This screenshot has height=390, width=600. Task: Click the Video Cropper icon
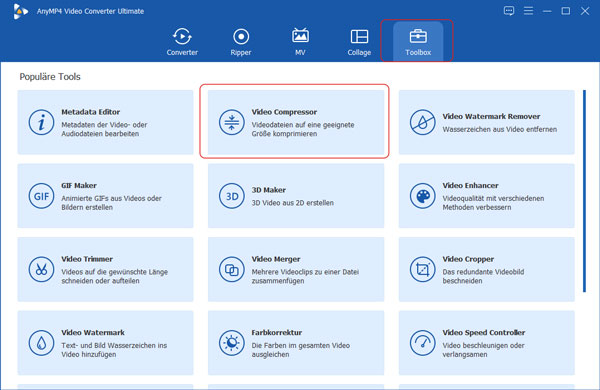point(422,269)
